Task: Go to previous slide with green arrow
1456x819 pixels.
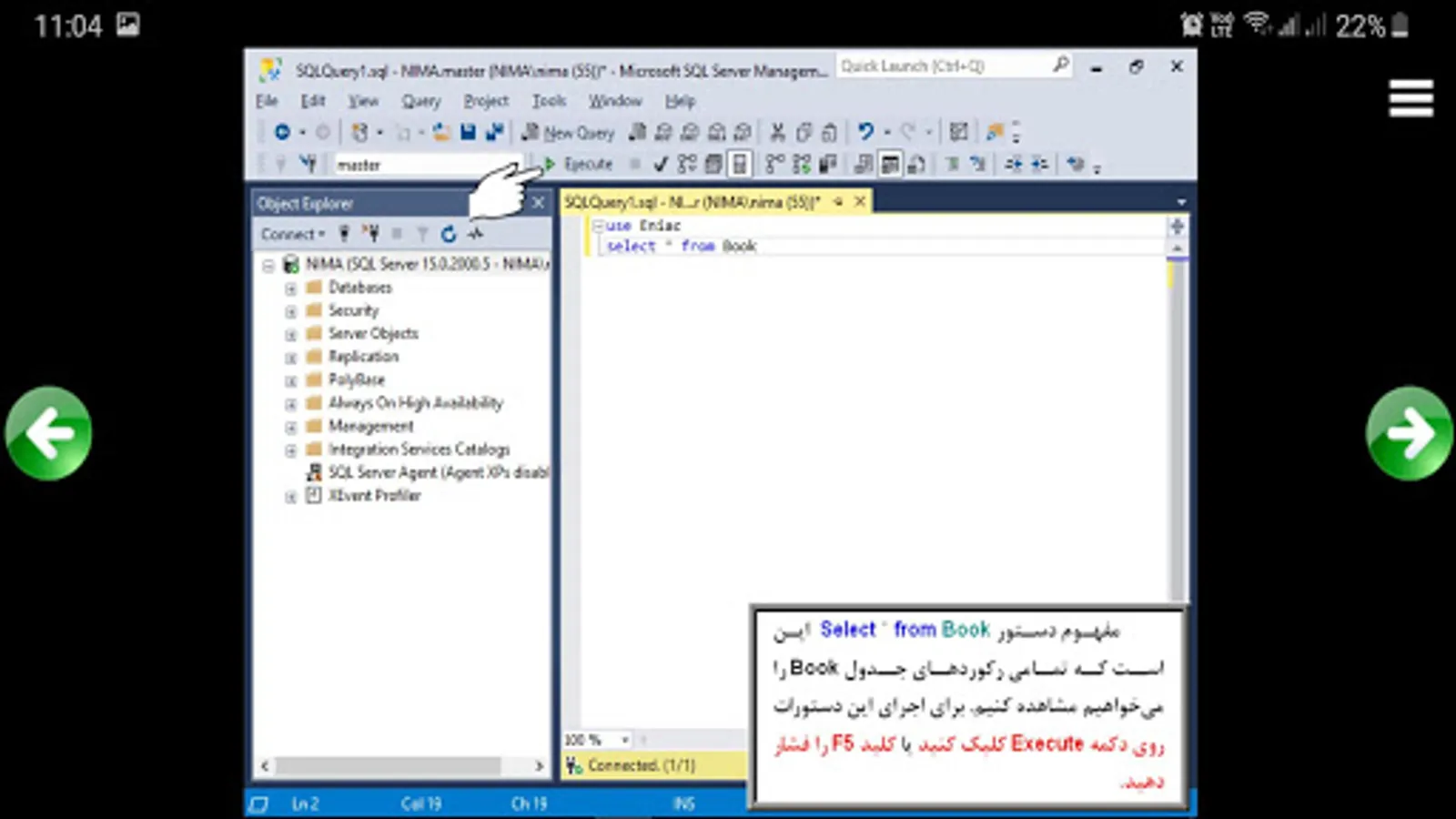Action: click(48, 433)
